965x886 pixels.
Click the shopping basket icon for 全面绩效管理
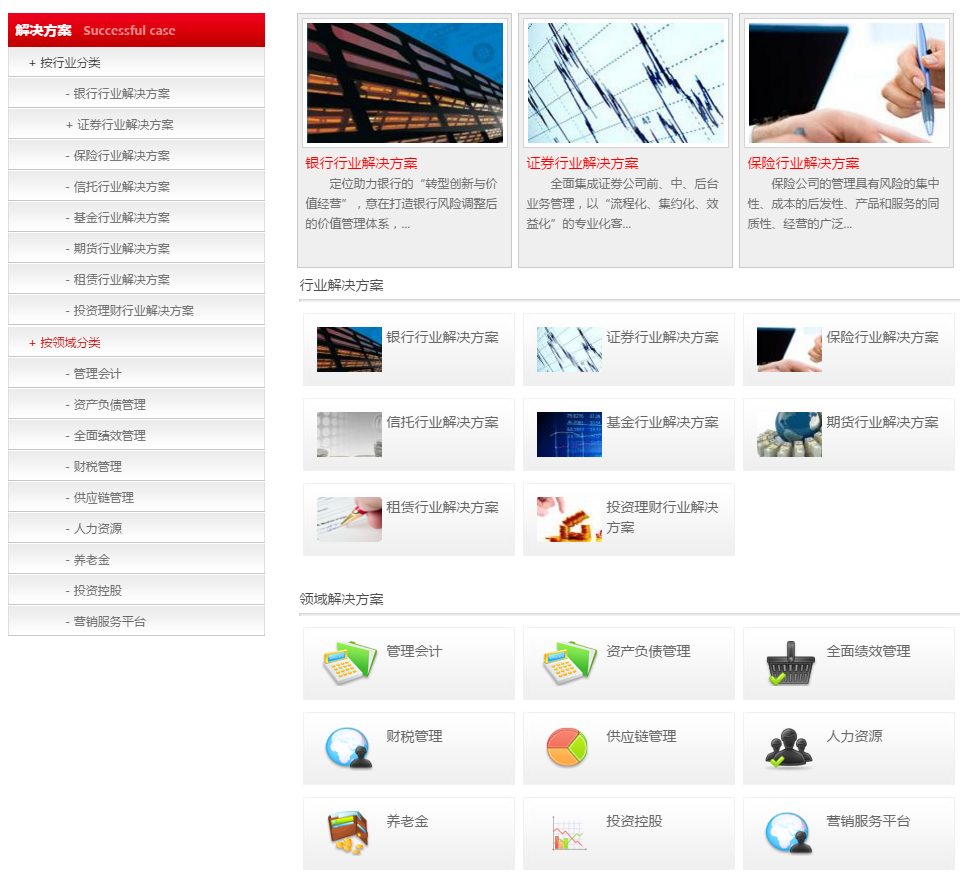click(790, 663)
